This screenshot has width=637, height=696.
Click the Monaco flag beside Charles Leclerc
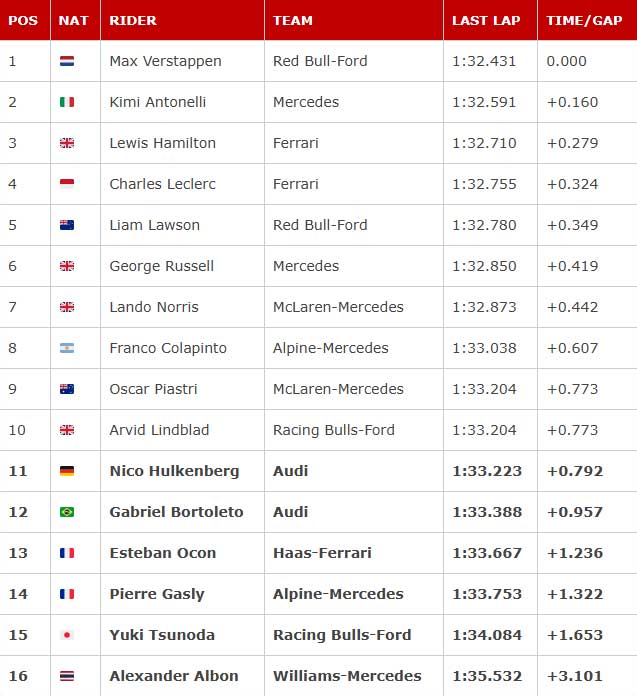67,184
